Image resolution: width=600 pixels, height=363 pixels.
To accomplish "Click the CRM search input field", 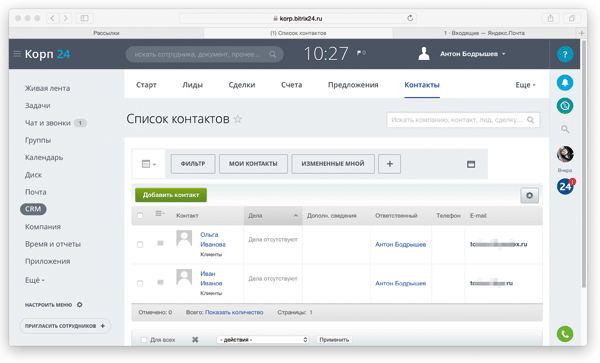I will click(463, 120).
